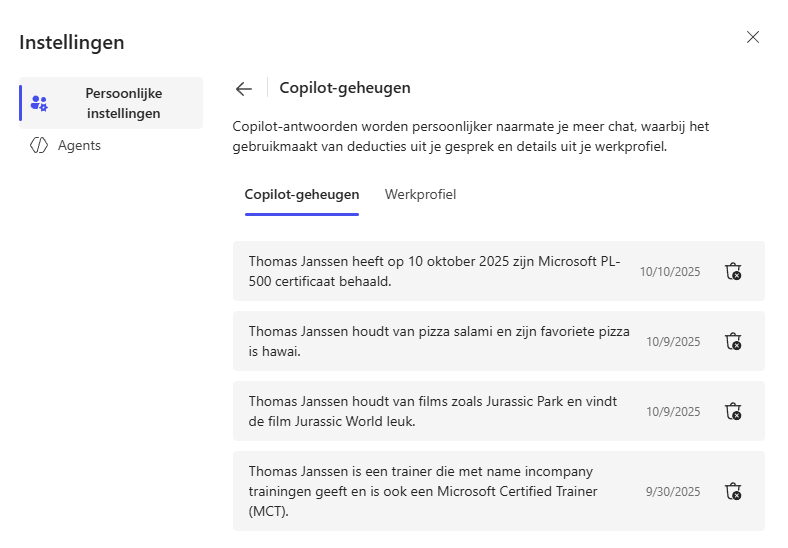Delete the pizza salami memory entry

[x=733, y=341]
